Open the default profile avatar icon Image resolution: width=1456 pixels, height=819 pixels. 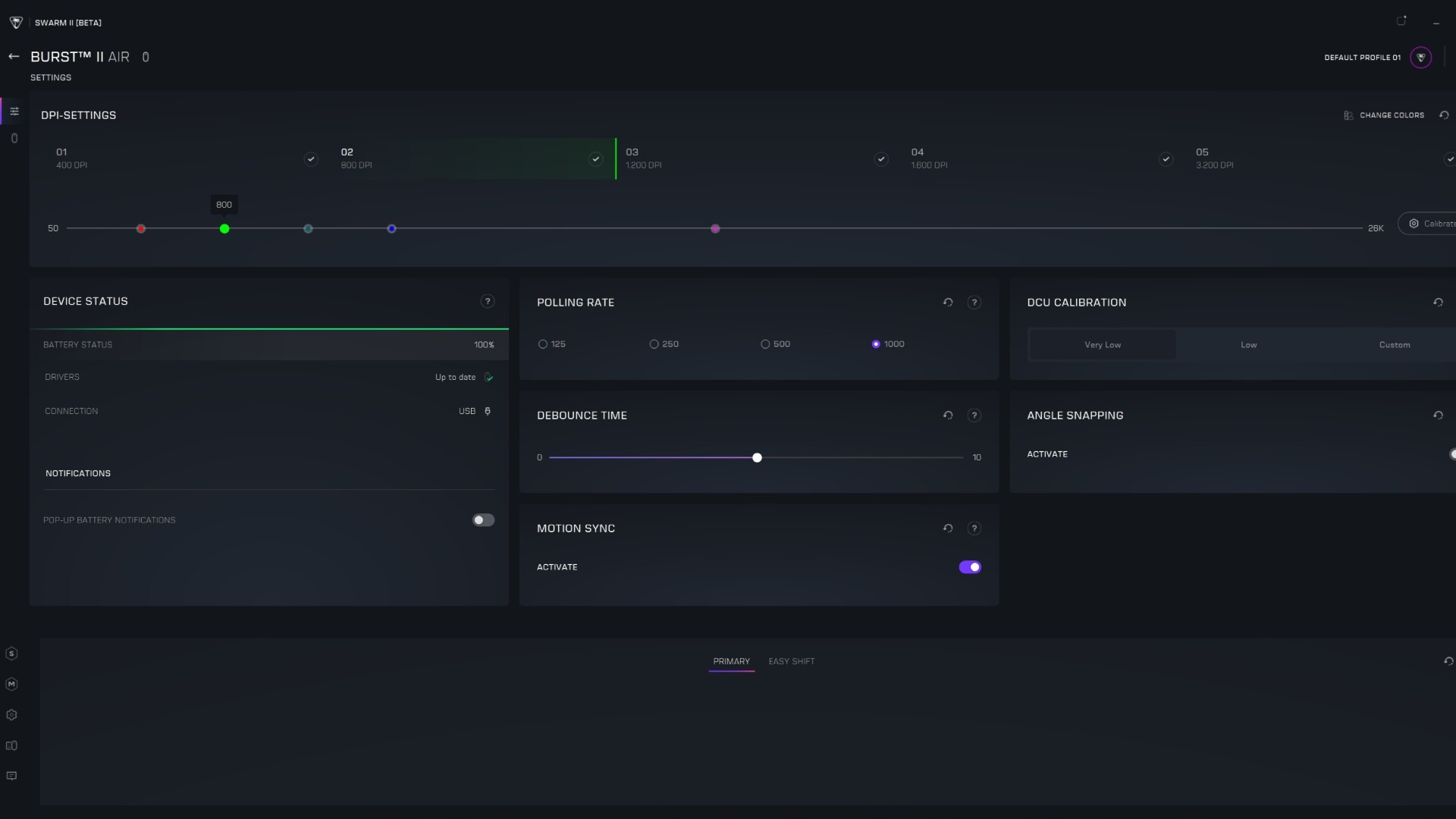click(x=1420, y=58)
